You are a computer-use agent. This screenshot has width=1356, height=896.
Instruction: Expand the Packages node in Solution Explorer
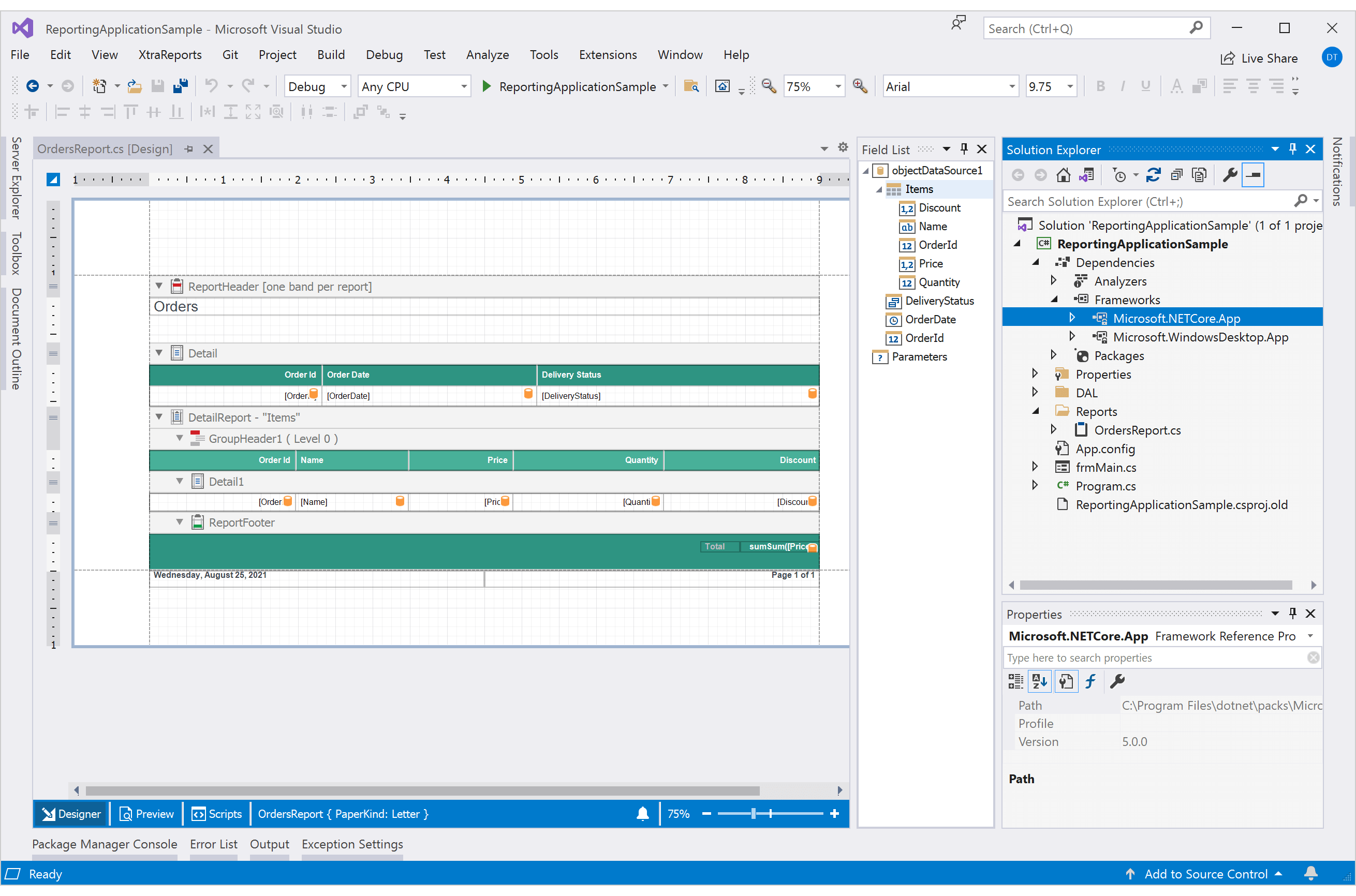pos(1054,354)
